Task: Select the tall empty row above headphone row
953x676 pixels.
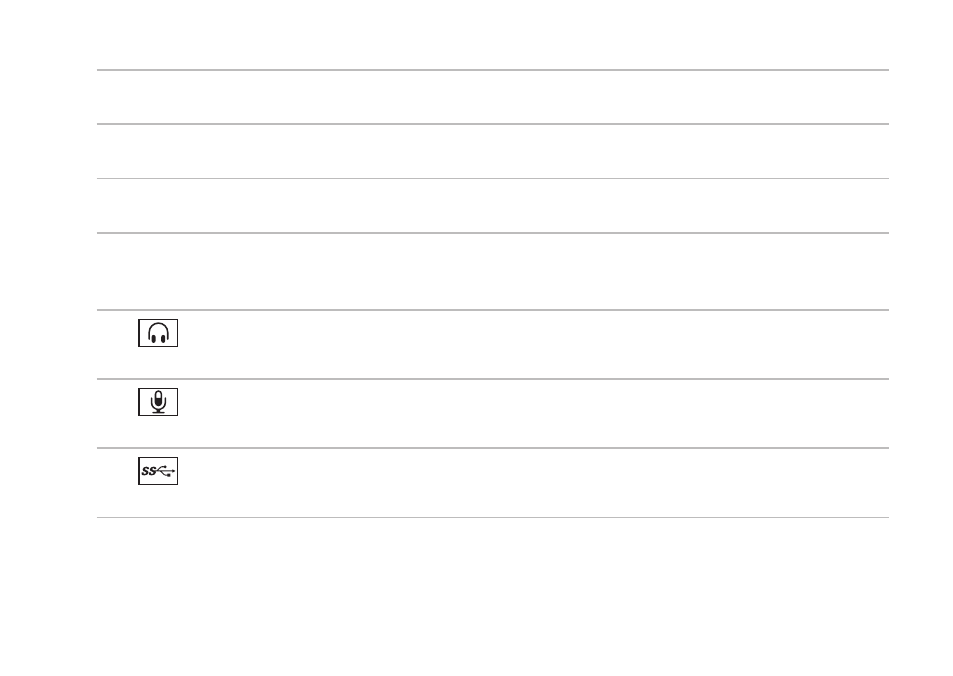Action: (493, 271)
